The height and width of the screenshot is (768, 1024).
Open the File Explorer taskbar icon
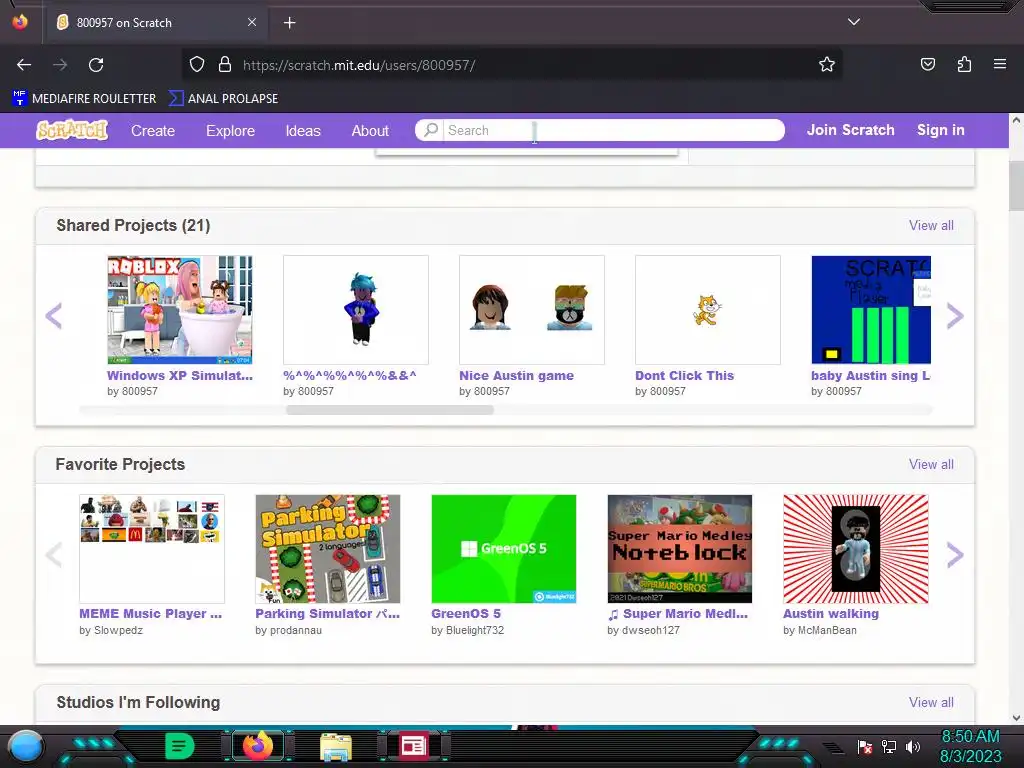336,746
